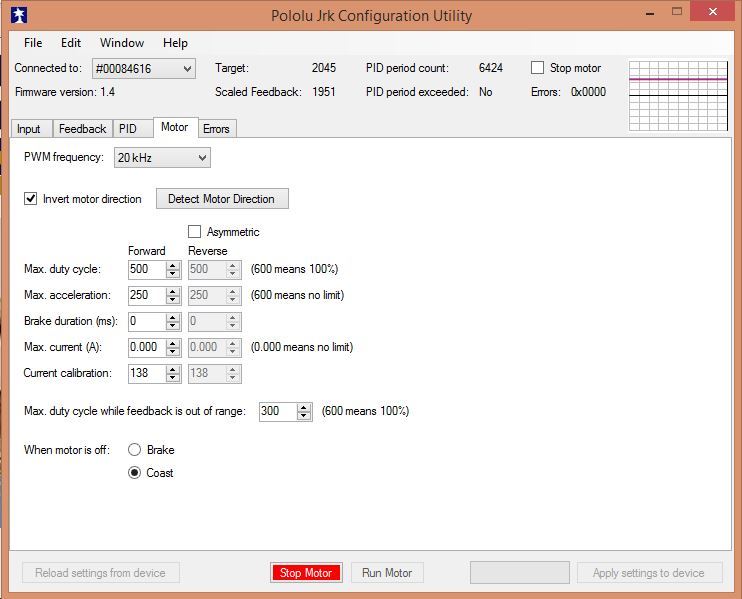The image size is (742, 599).
Task: Enable the Stop motor checkbox
Action: (x=538, y=68)
